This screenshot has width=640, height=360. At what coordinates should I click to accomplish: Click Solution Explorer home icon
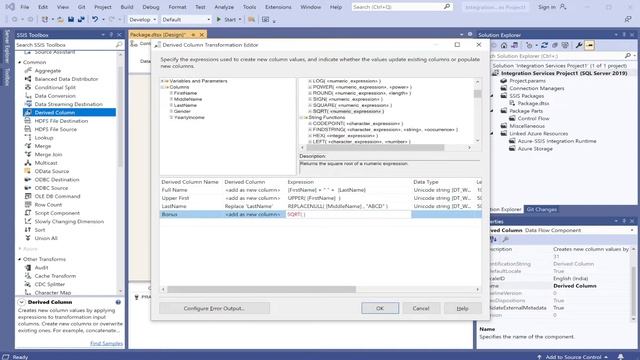tap(504, 45)
